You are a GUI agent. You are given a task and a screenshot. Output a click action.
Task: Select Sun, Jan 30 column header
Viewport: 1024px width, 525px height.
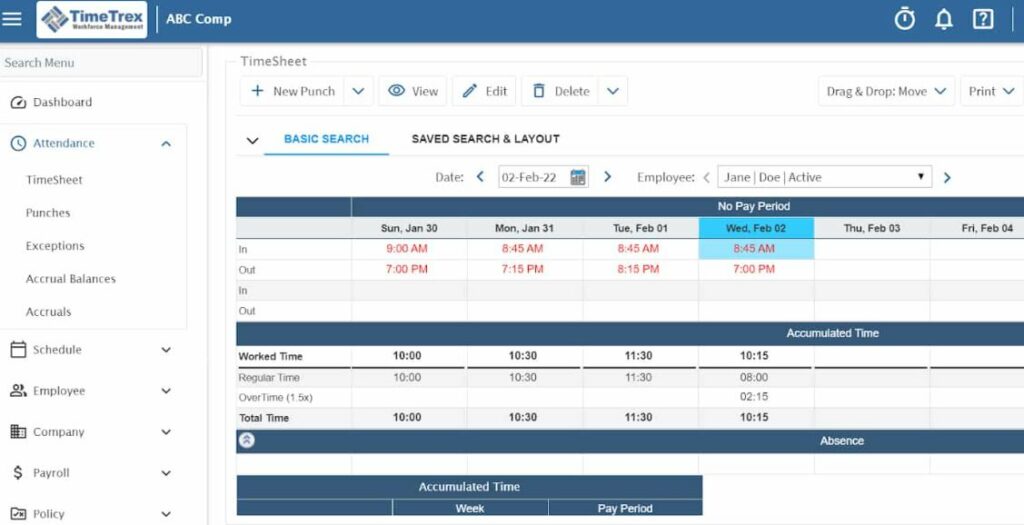[409, 228]
